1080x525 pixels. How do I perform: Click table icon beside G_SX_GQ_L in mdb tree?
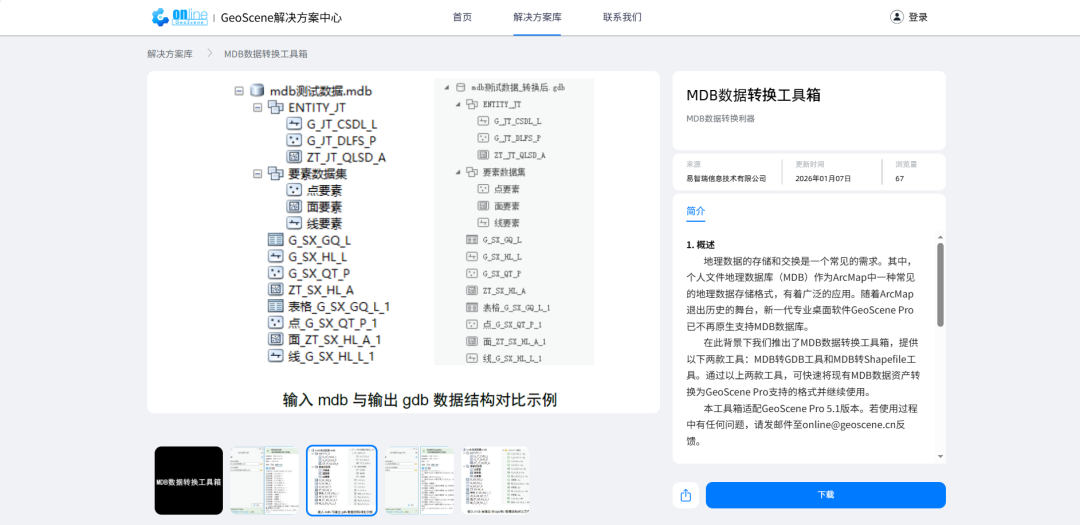(276, 240)
